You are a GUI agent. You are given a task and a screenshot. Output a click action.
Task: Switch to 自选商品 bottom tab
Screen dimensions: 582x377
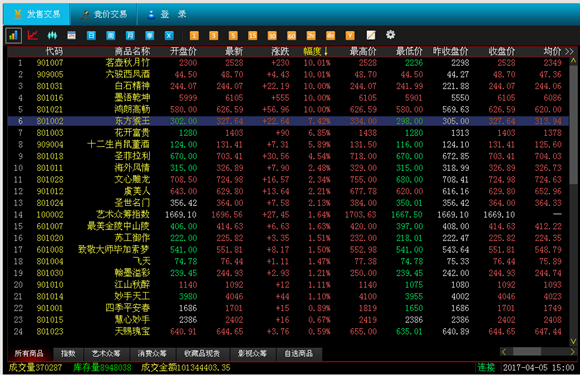pyautogui.click(x=298, y=354)
